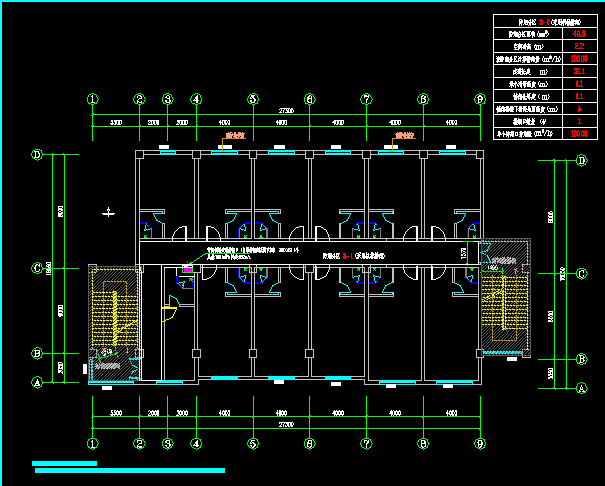
Task: Select axis bubble C on the left side
Action: (37, 268)
